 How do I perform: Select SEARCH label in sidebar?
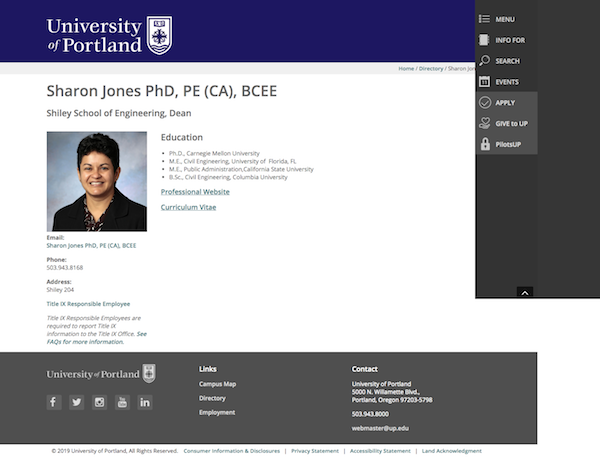tap(507, 61)
